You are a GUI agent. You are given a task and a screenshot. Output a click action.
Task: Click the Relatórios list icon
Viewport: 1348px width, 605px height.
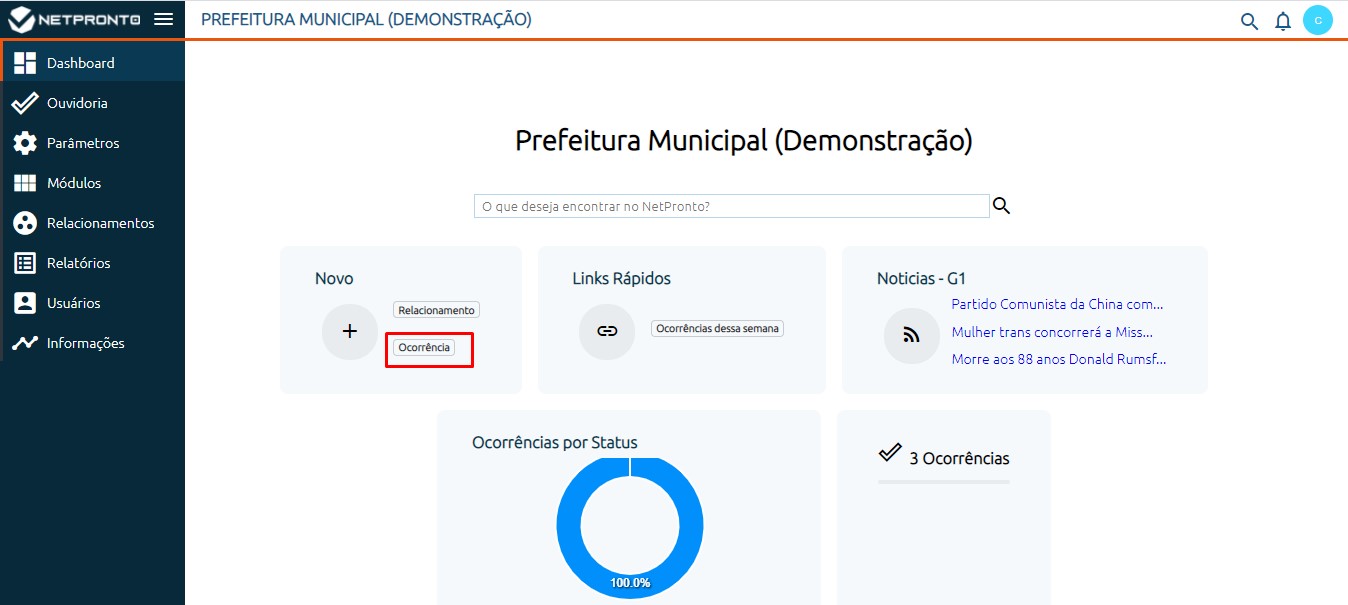[25, 263]
